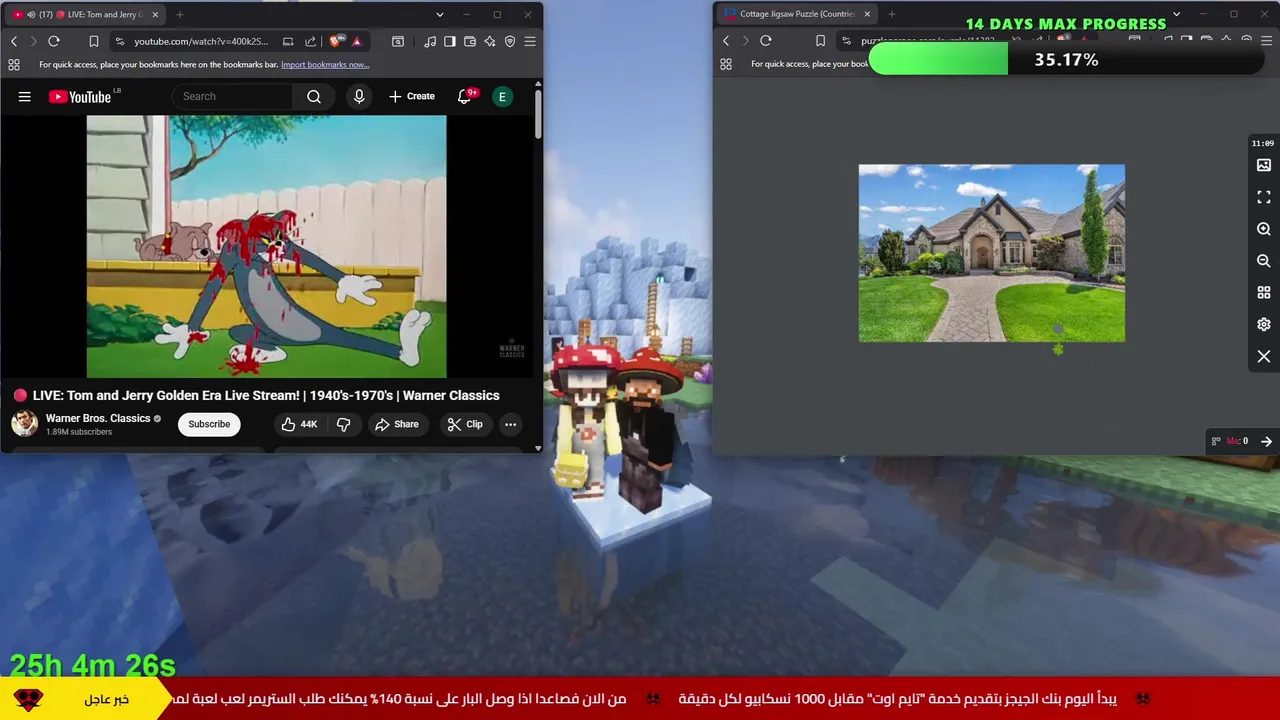Reload the YouTube page

point(54,41)
